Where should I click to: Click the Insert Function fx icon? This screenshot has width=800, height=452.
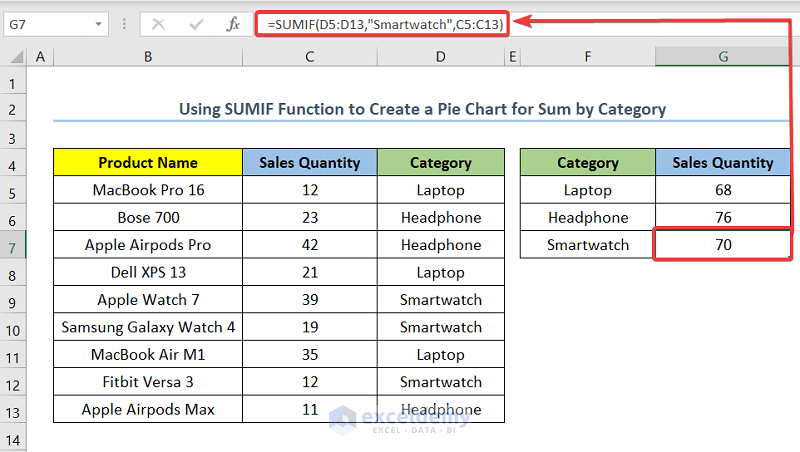pyautogui.click(x=232, y=23)
